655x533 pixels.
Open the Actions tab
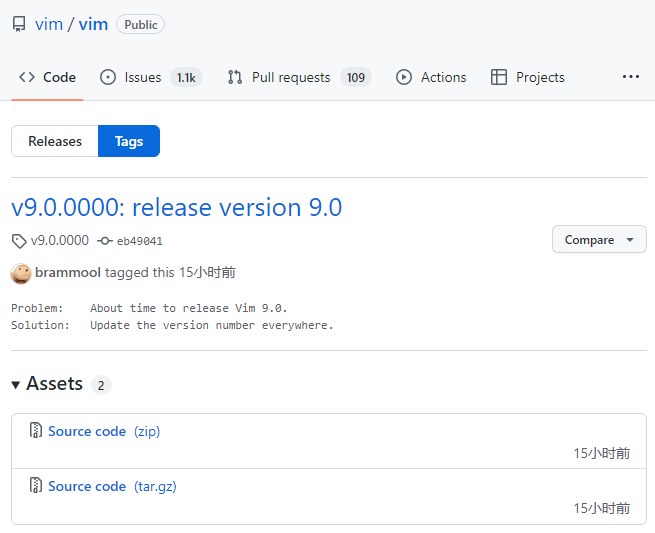431,77
